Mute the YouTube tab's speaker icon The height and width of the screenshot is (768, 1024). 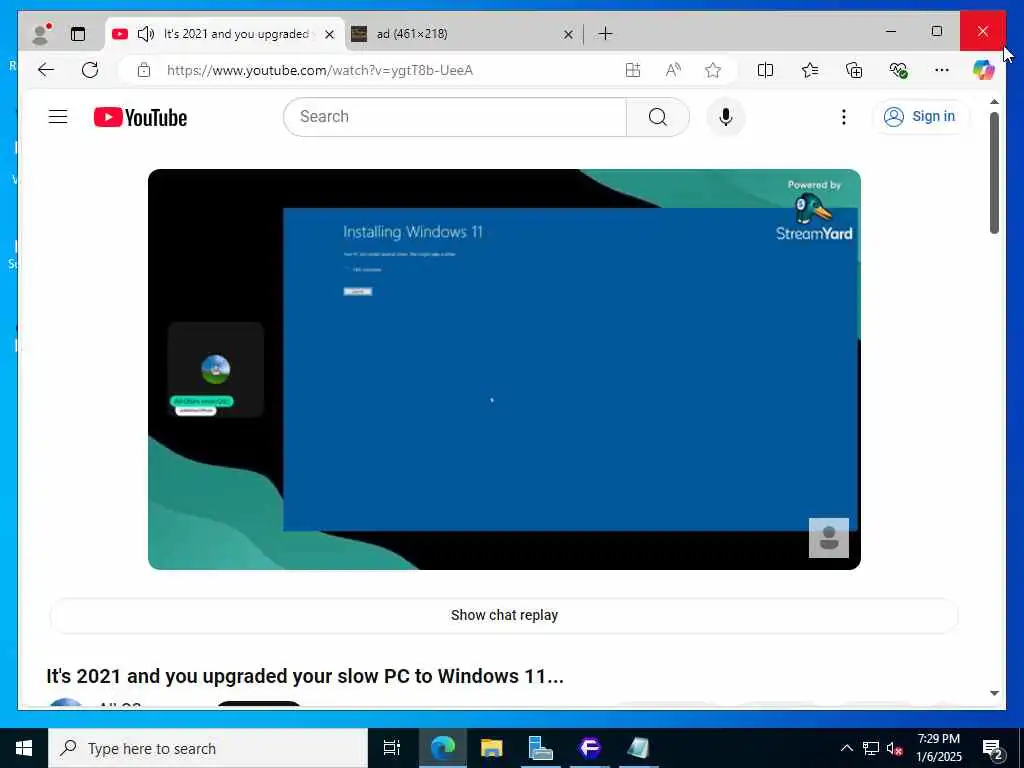pyautogui.click(x=146, y=34)
